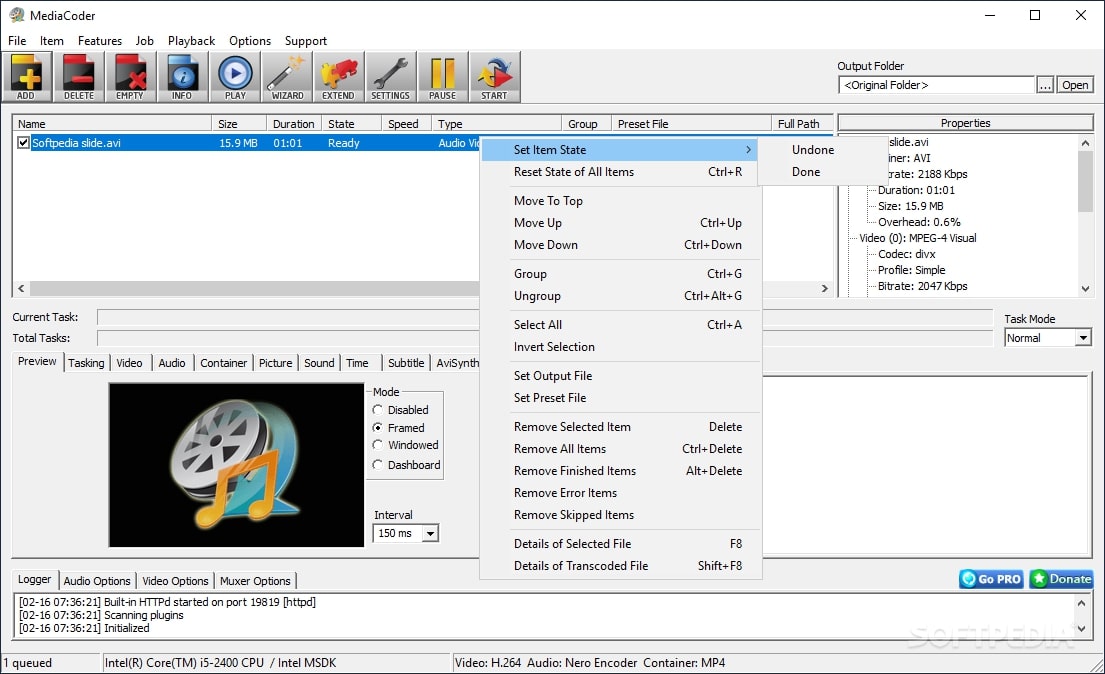This screenshot has height=674, width=1105.
Task: Choose Set Preset File entry
Action: tap(620, 398)
